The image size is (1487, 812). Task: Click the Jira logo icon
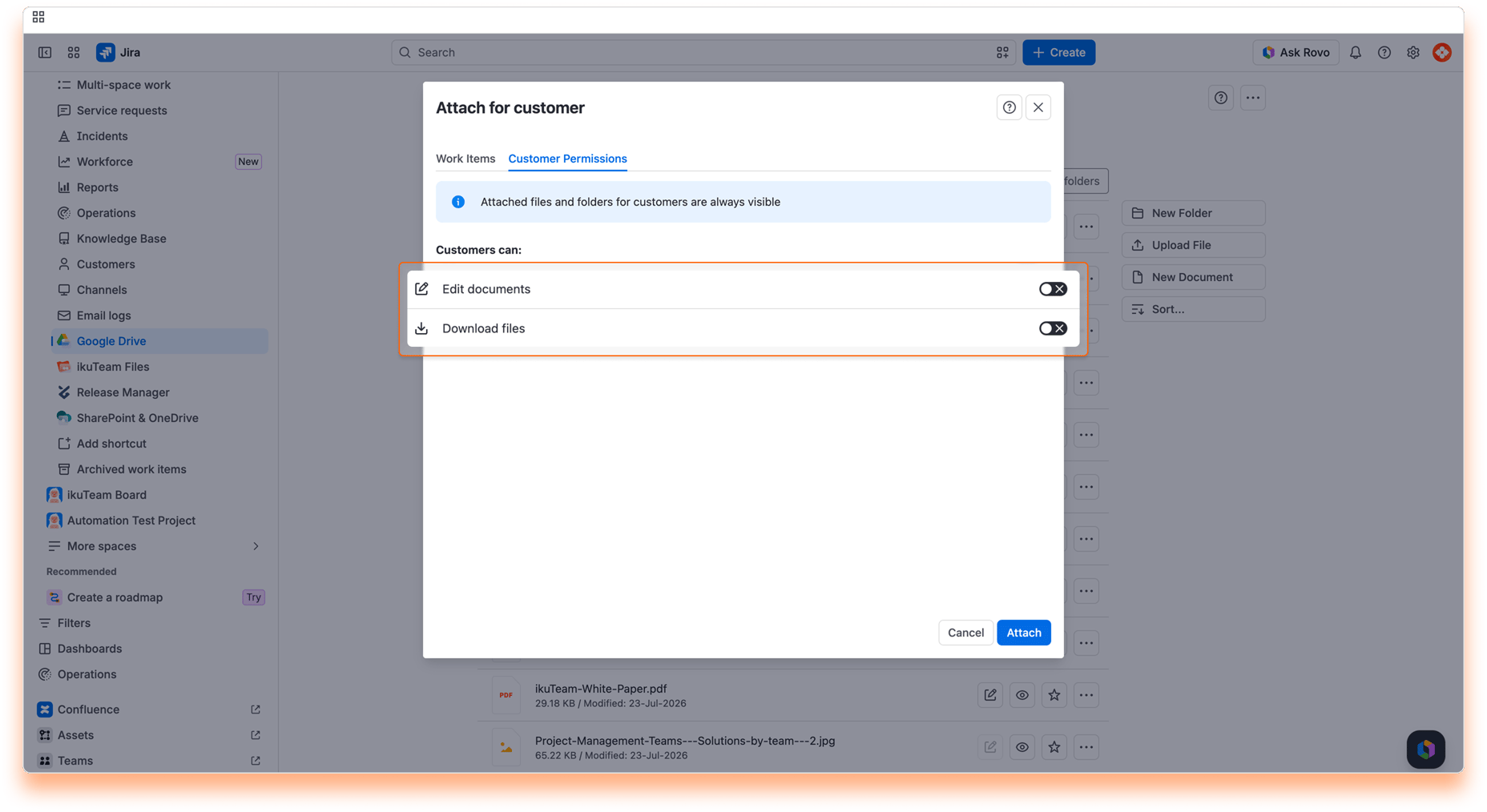(106, 52)
